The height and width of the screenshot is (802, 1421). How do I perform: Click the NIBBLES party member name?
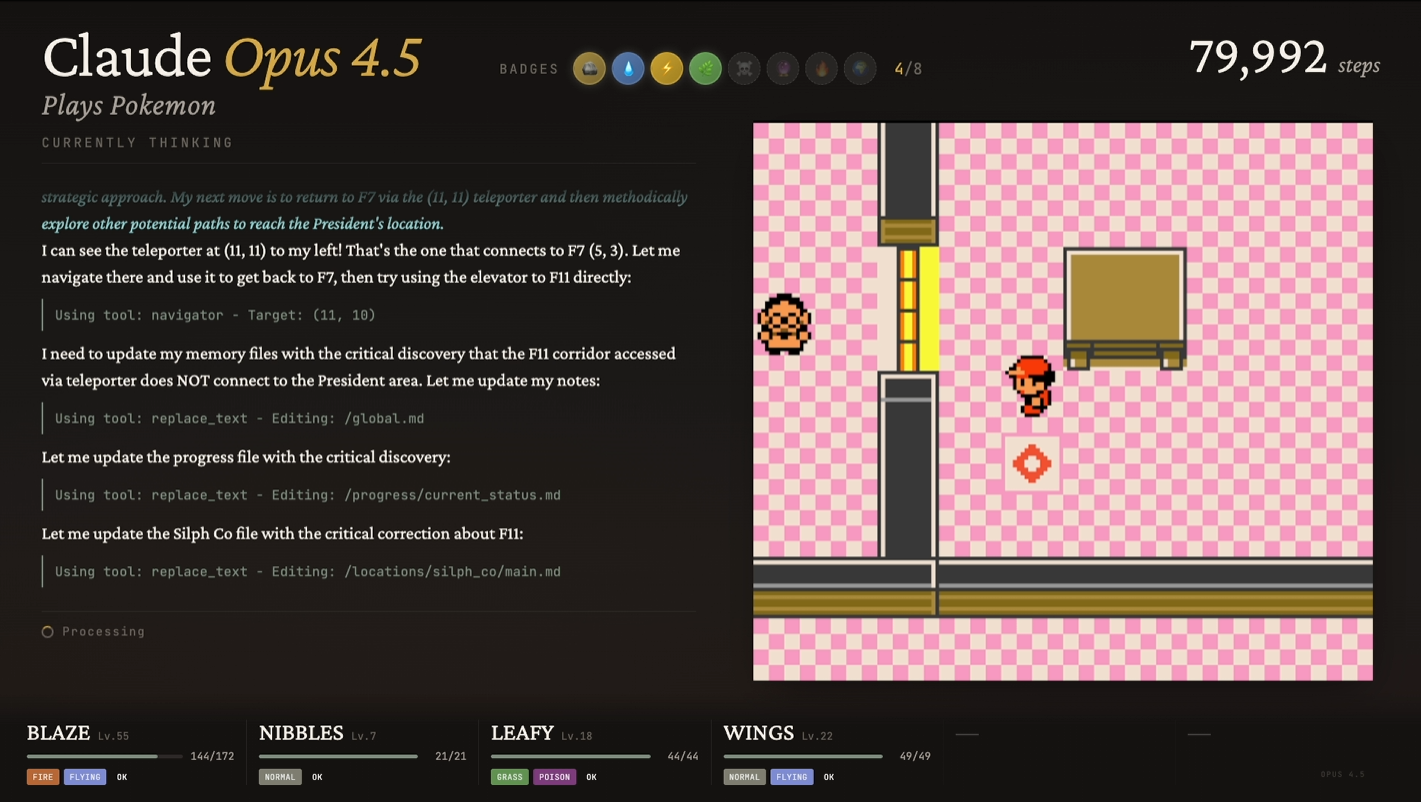[x=301, y=733]
